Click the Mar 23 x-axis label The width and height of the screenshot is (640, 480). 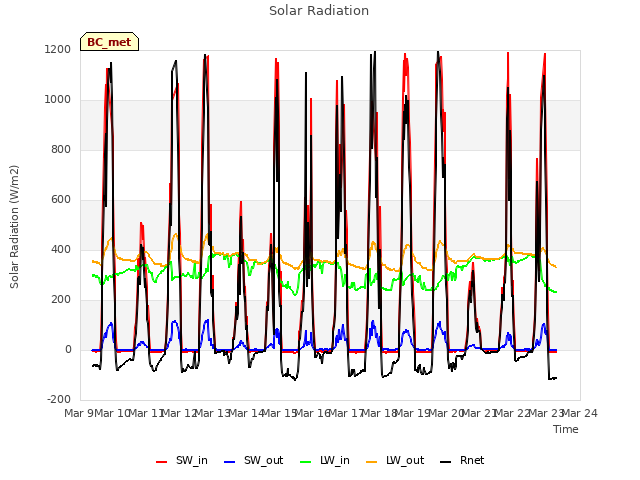pos(547,413)
